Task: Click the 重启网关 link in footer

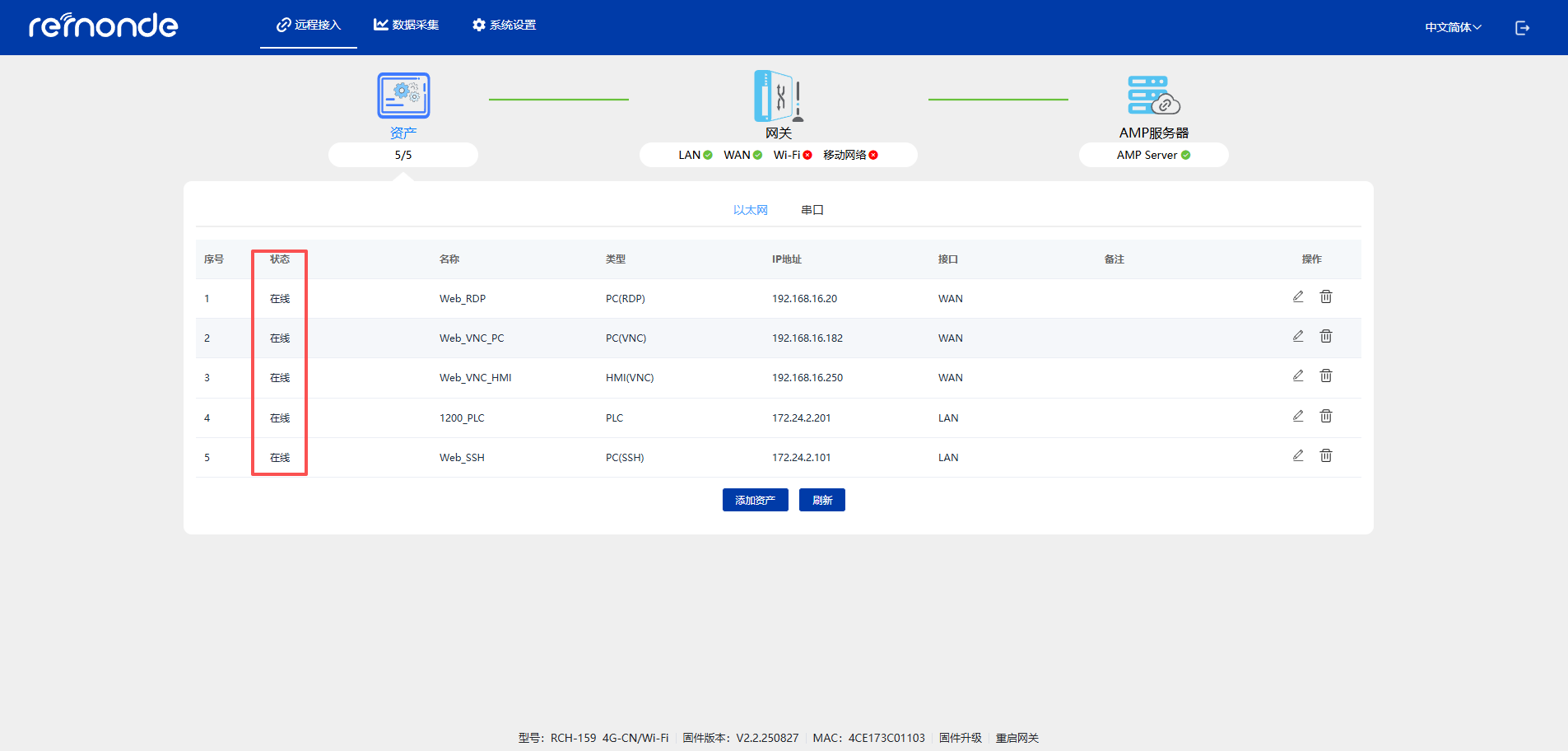Action: pos(1017,738)
